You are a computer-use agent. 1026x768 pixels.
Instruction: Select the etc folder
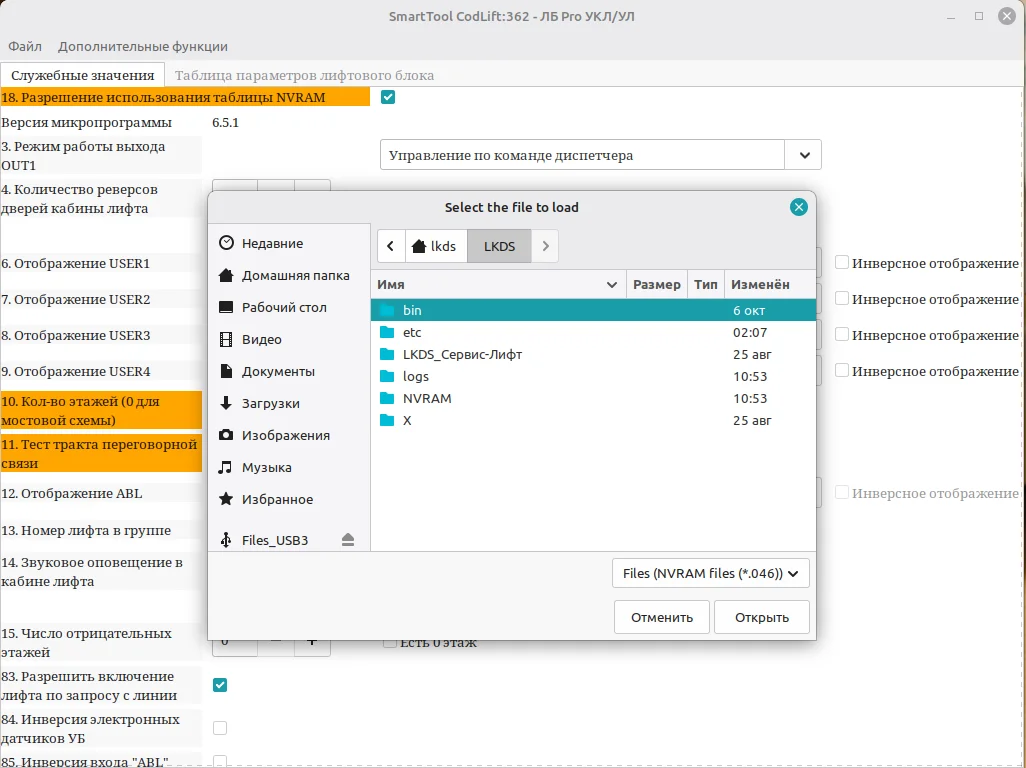pos(593,332)
